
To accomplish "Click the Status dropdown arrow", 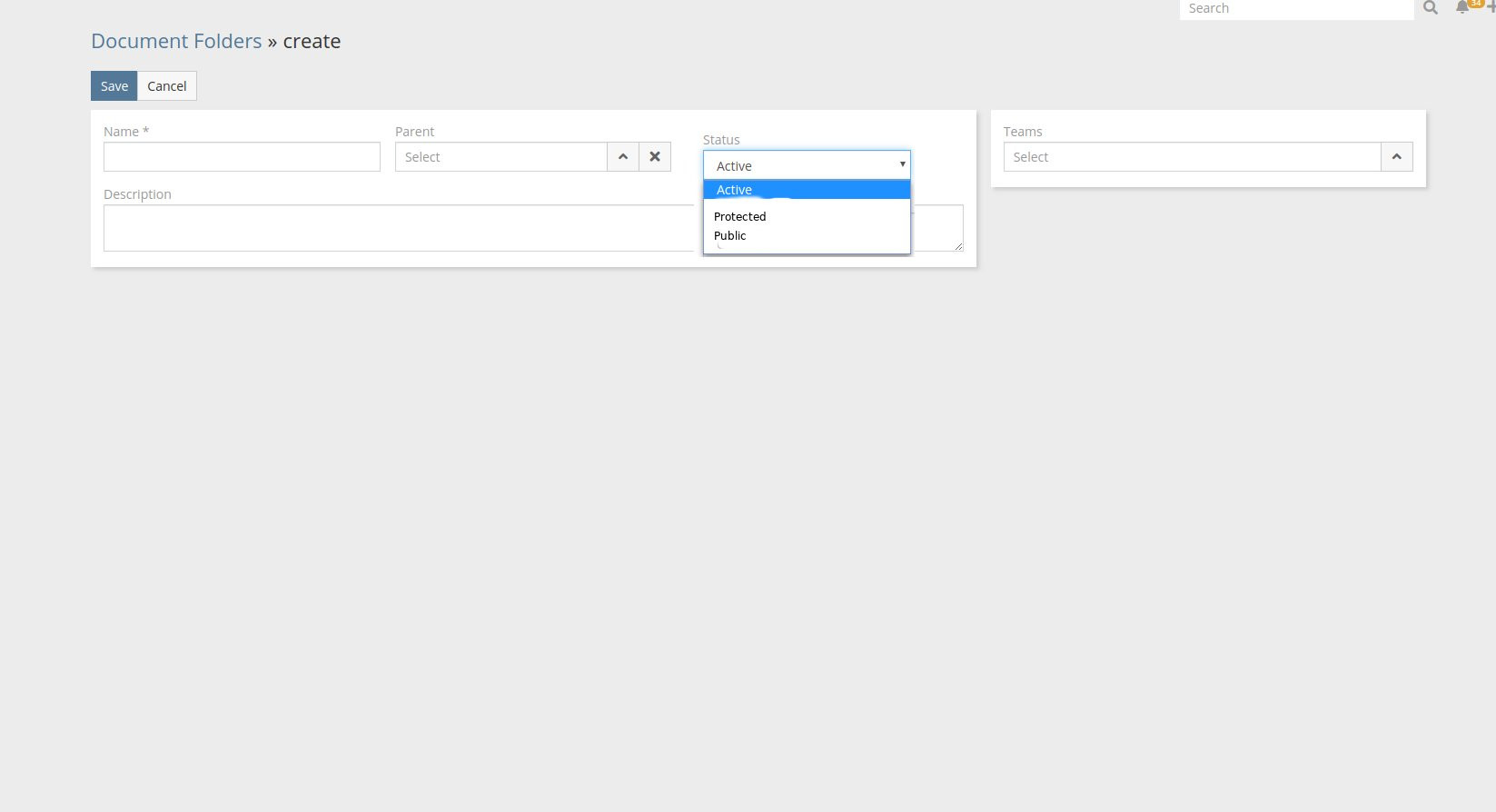I will tap(902, 164).
